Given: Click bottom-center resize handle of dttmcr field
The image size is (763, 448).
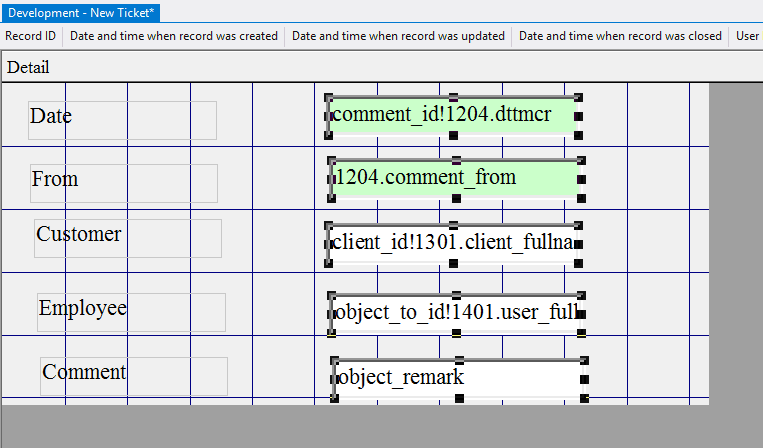Looking at the screenshot, I should click(x=453, y=135).
